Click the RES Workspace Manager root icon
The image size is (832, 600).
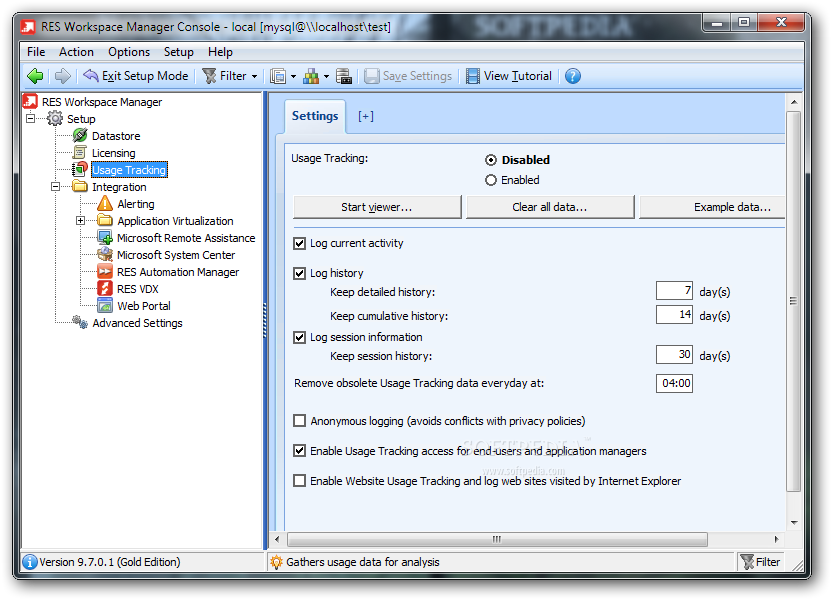pyautogui.click(x=30, y=101)
